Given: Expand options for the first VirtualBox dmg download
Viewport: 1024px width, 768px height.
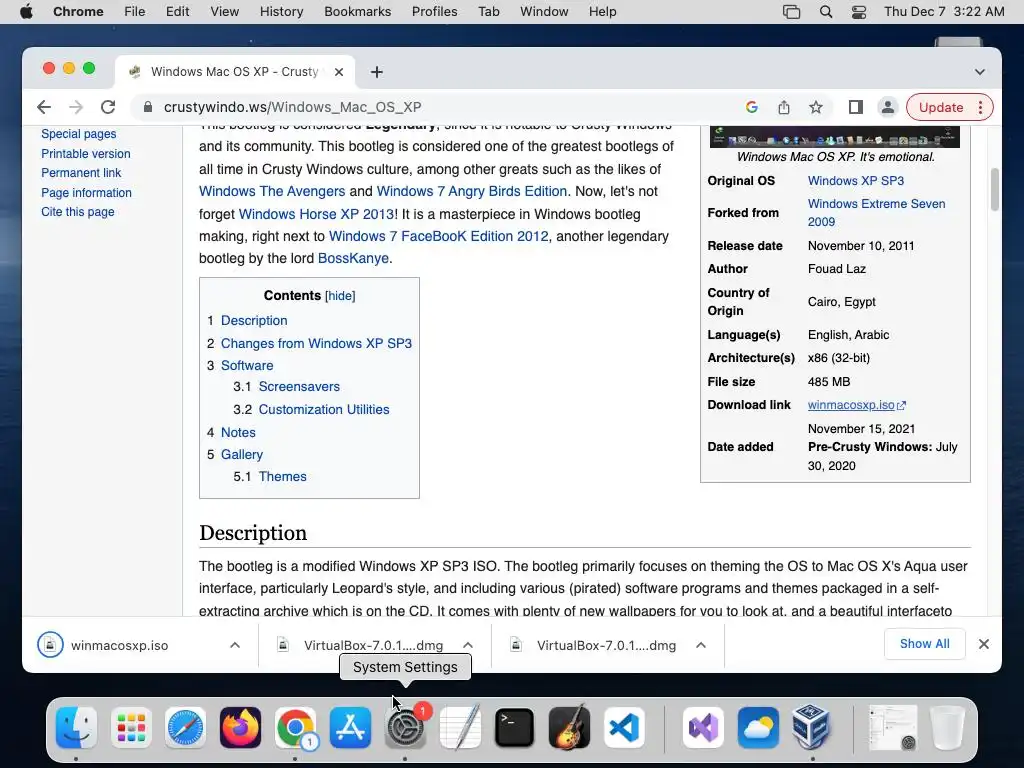Looking at the screenshot, I should [x=468, y=645].
